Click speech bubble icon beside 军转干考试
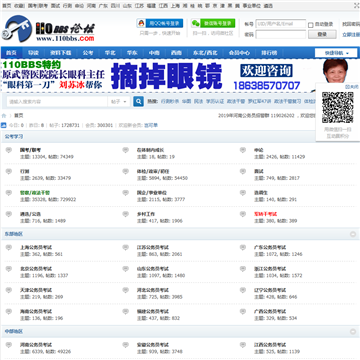 coord(243,214)
